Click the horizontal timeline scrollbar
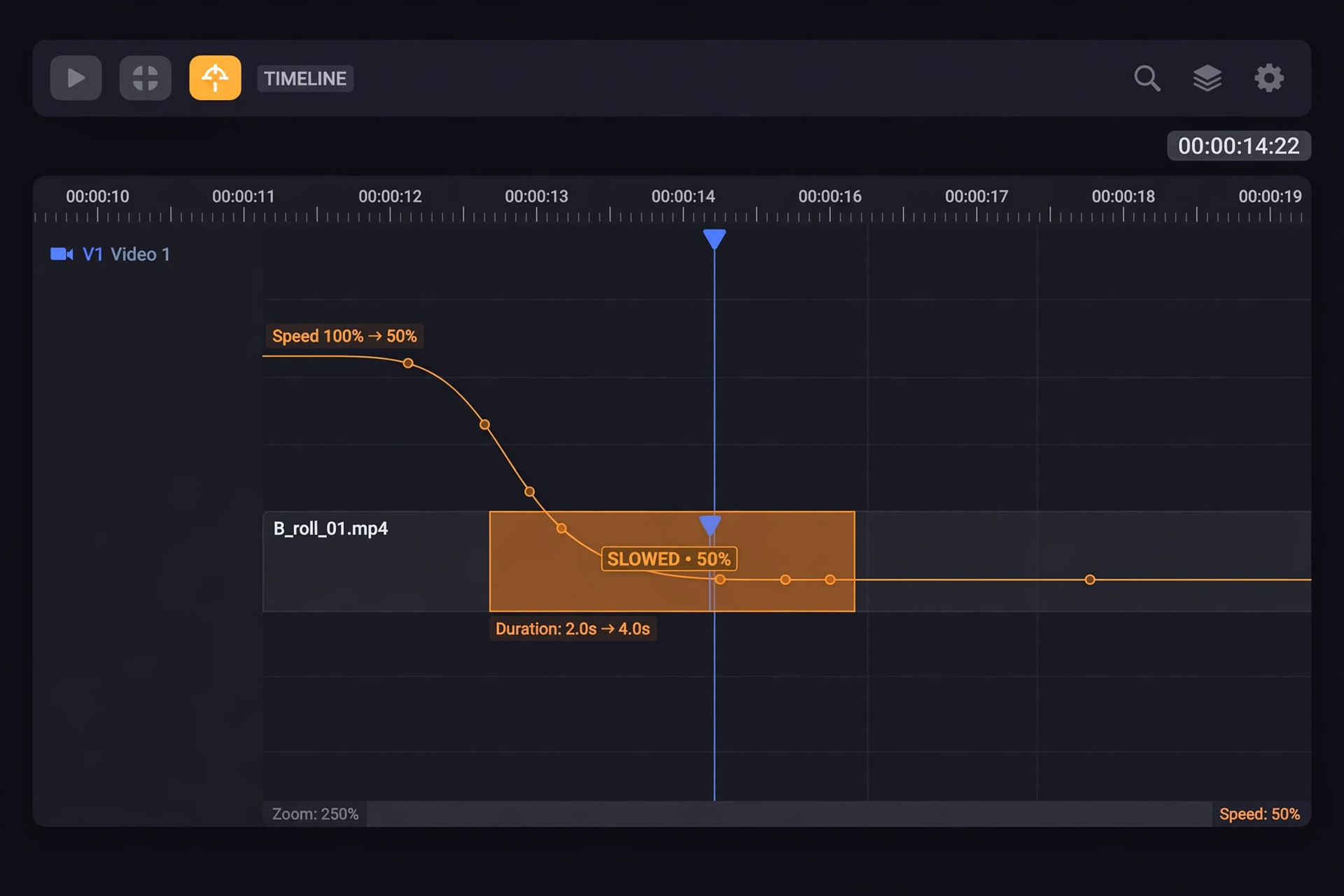The image size is (1344, 896). [789, 814]
